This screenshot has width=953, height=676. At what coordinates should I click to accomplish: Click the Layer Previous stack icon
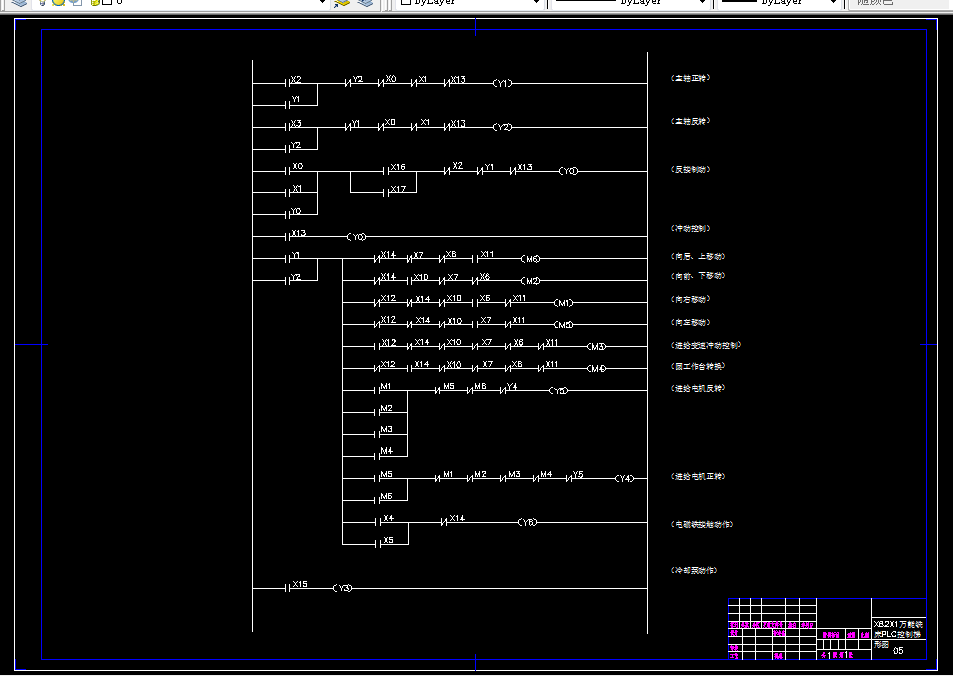point(365,2)
